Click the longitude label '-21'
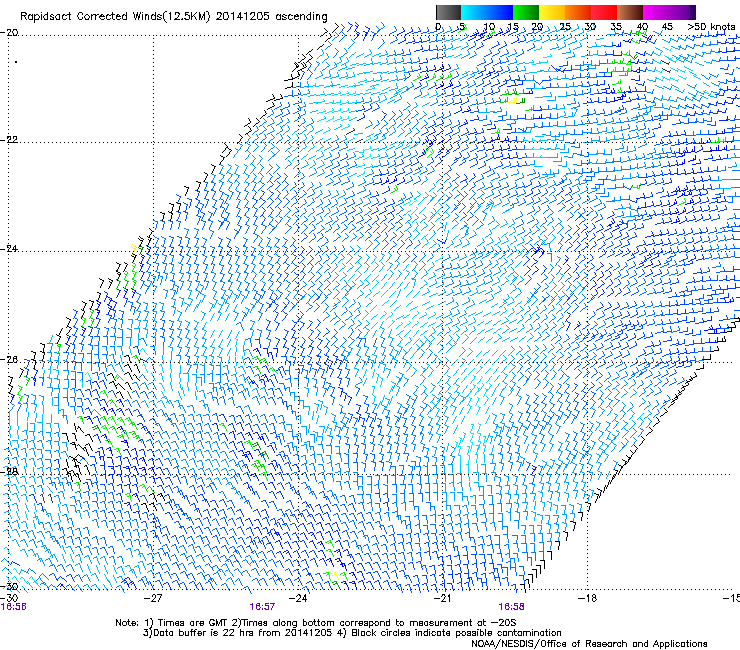740x650 pixels. pos(442,599)
